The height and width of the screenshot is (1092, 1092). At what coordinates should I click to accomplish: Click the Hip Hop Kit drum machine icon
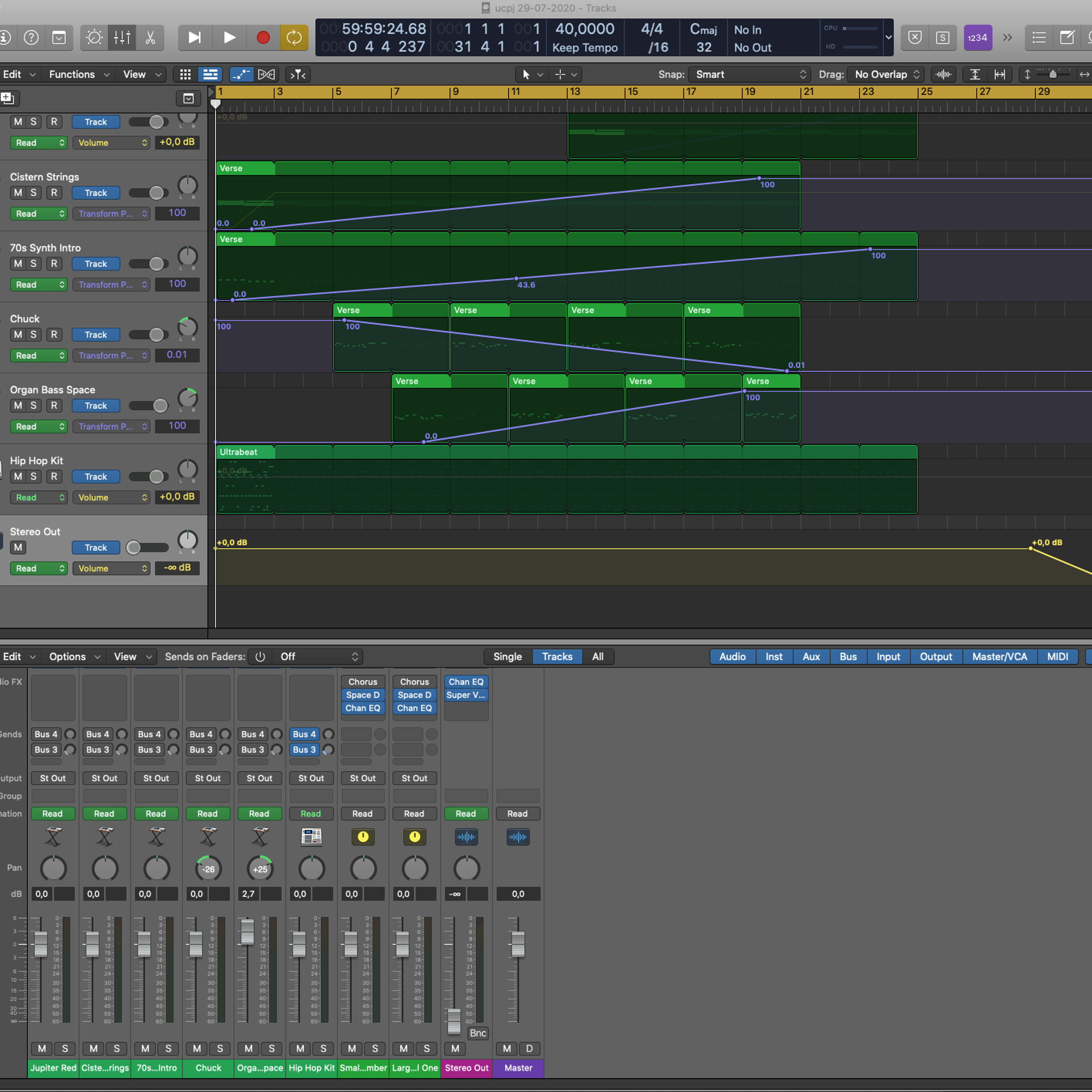(x=311, y=836)
